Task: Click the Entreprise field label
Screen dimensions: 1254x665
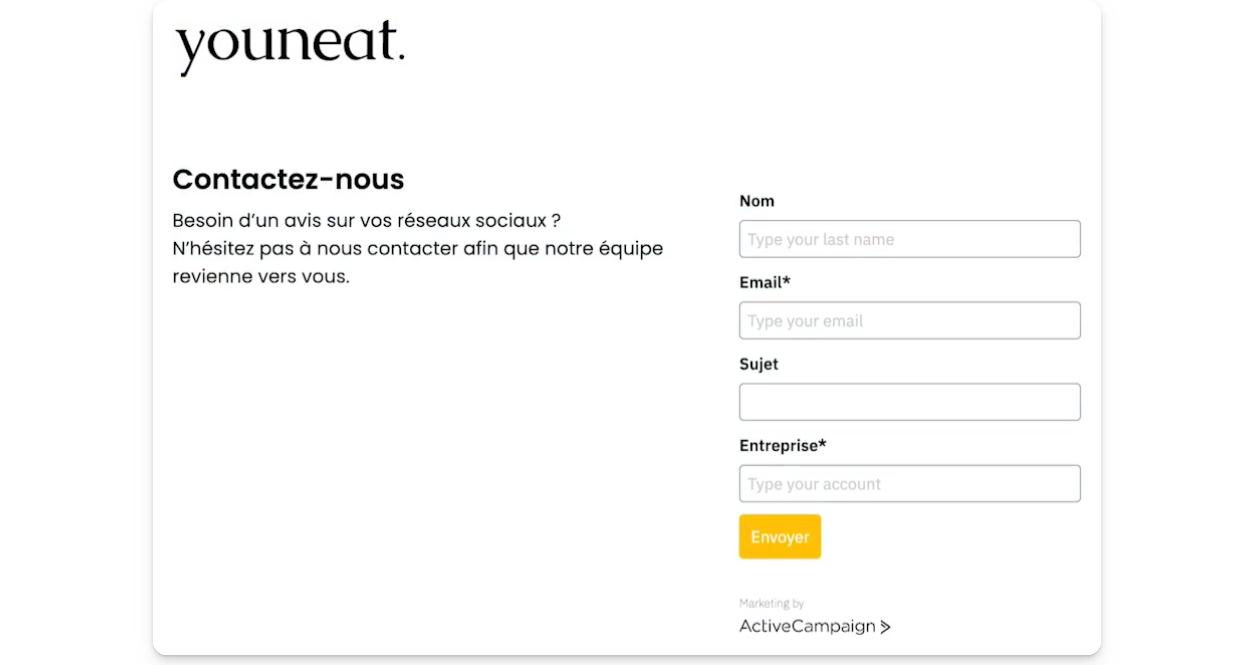Action: [778, 446]
